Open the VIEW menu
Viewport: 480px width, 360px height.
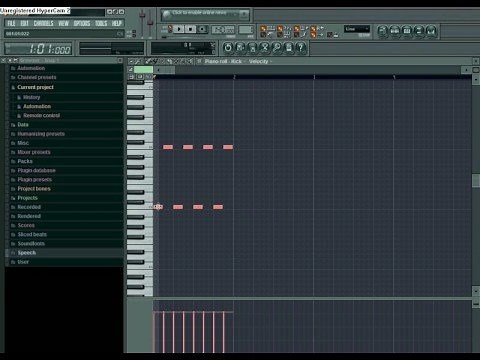click(63, 23)
